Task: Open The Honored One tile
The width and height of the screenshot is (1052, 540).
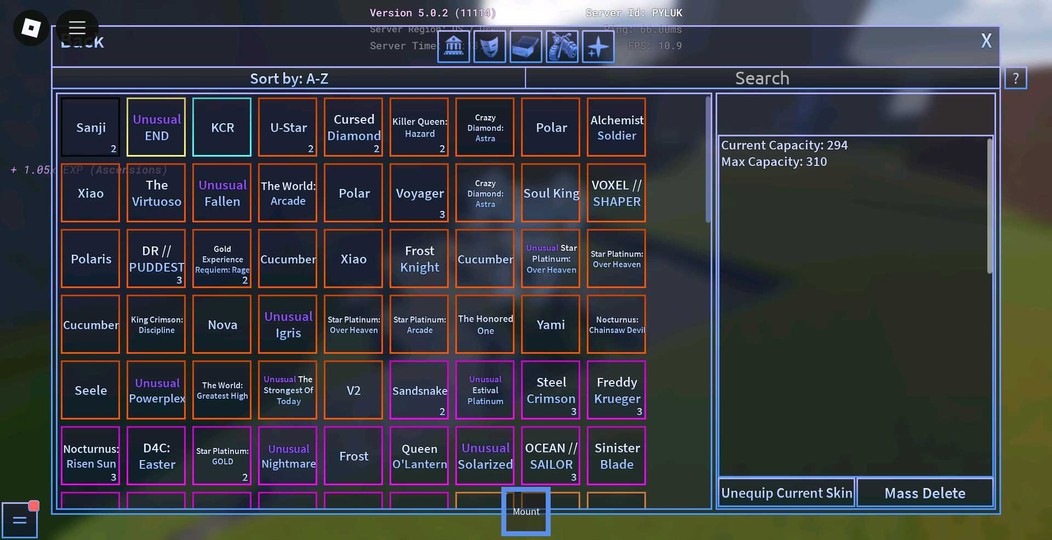Action: tap(485, 325)
